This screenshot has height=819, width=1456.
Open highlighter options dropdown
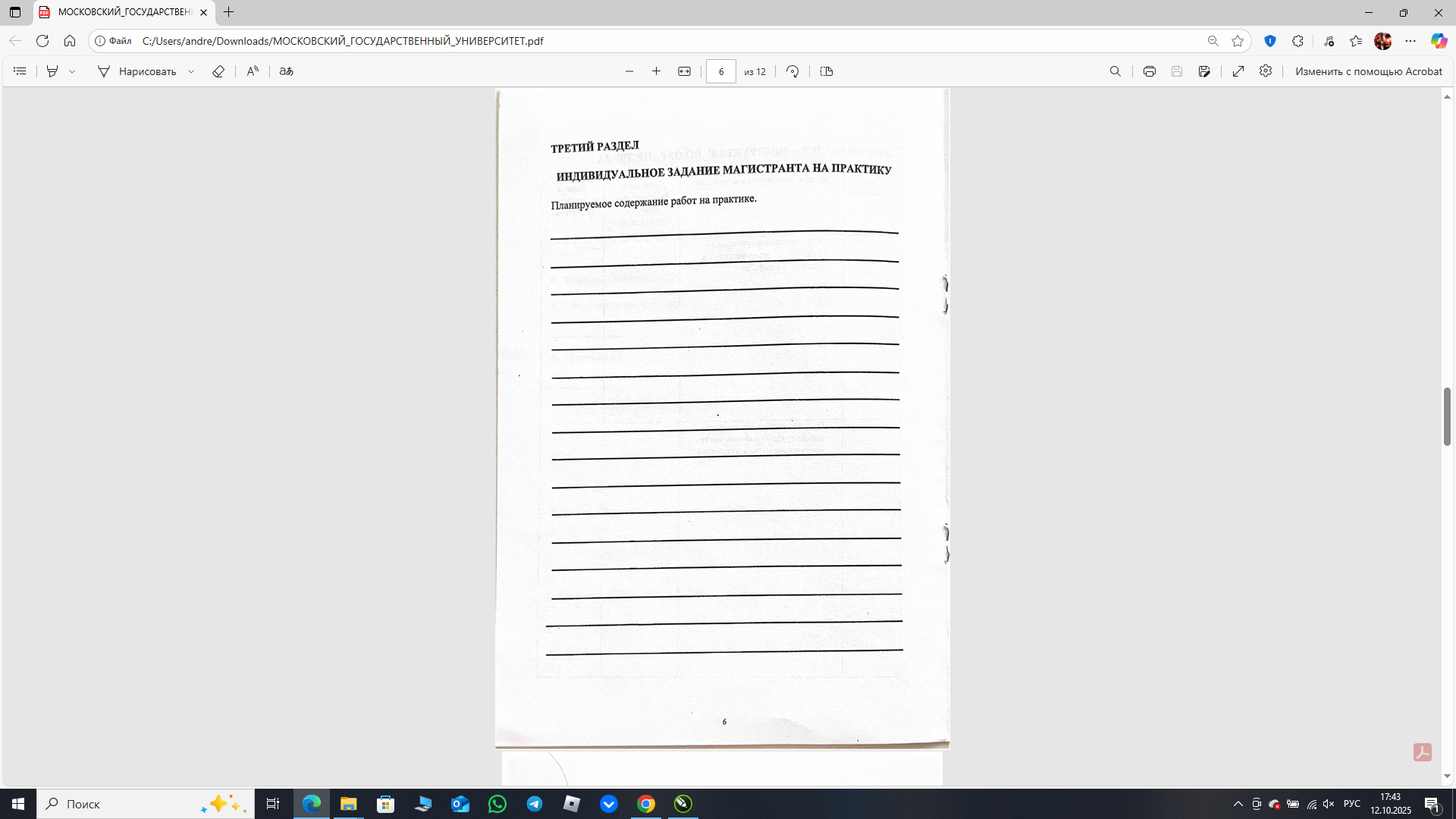[x=73, y=71]
